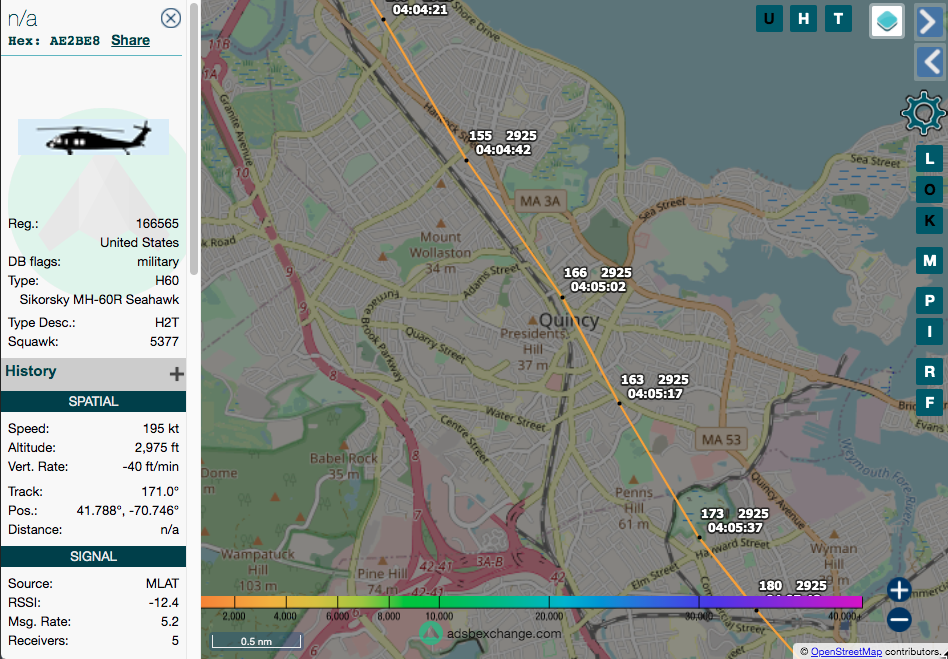Click the track point labeled 04:05:02

562,297
